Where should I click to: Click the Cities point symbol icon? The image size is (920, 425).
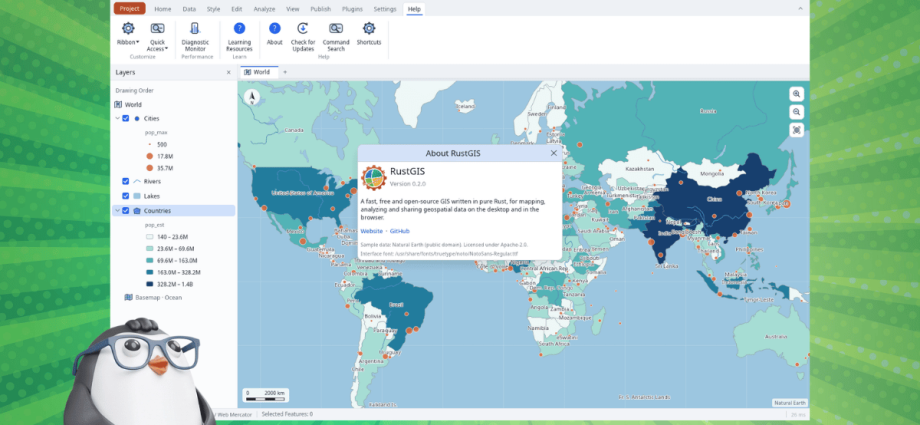pos(137,119)
